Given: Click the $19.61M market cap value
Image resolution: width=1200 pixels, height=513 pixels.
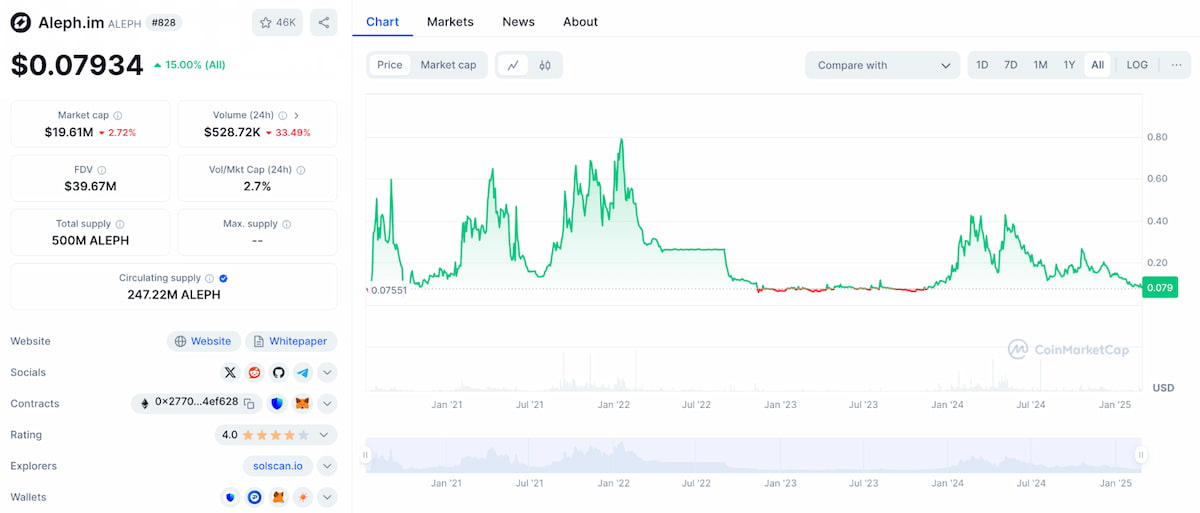Looking at the screenshot, I should click(69, 132).
